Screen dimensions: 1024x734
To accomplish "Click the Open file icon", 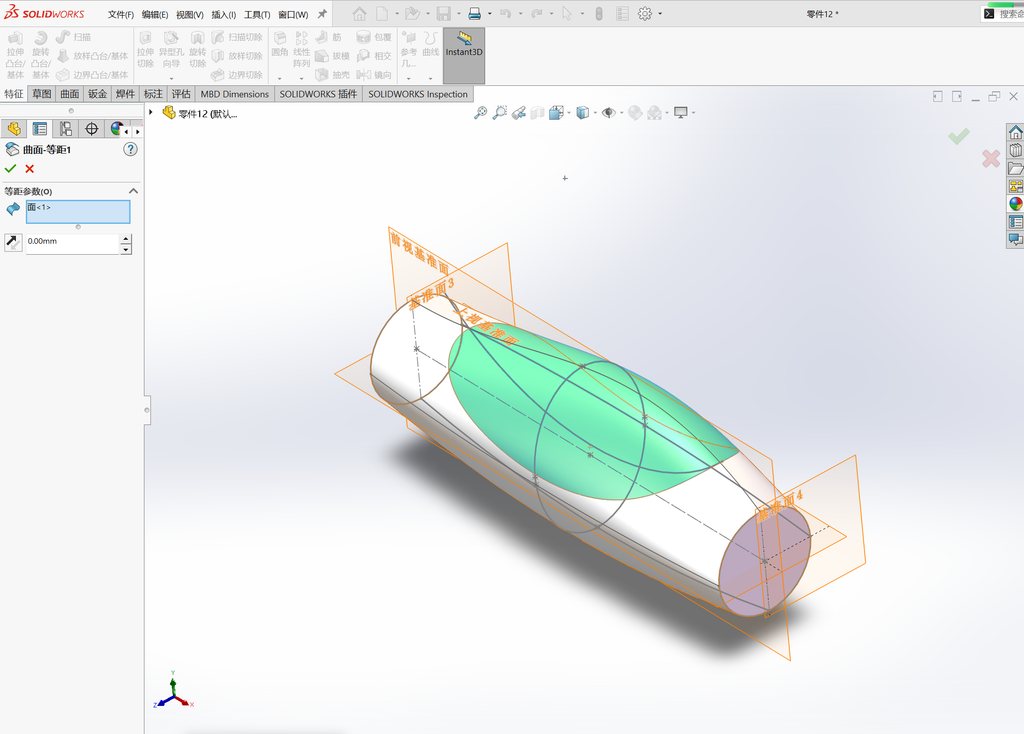I will [412, 14].
